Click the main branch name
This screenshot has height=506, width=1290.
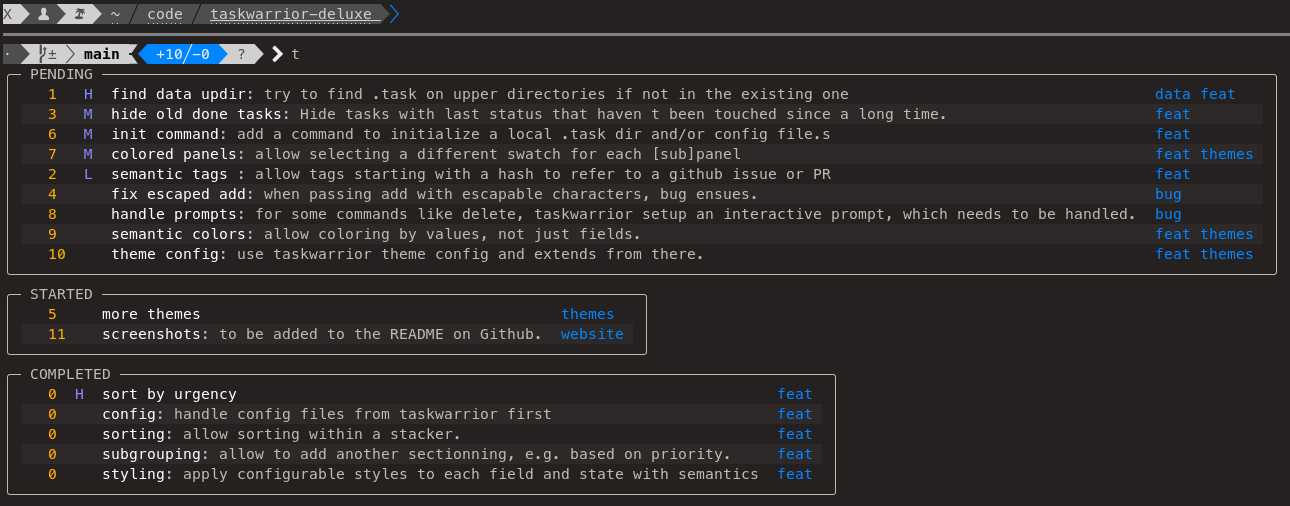[102, 54]
